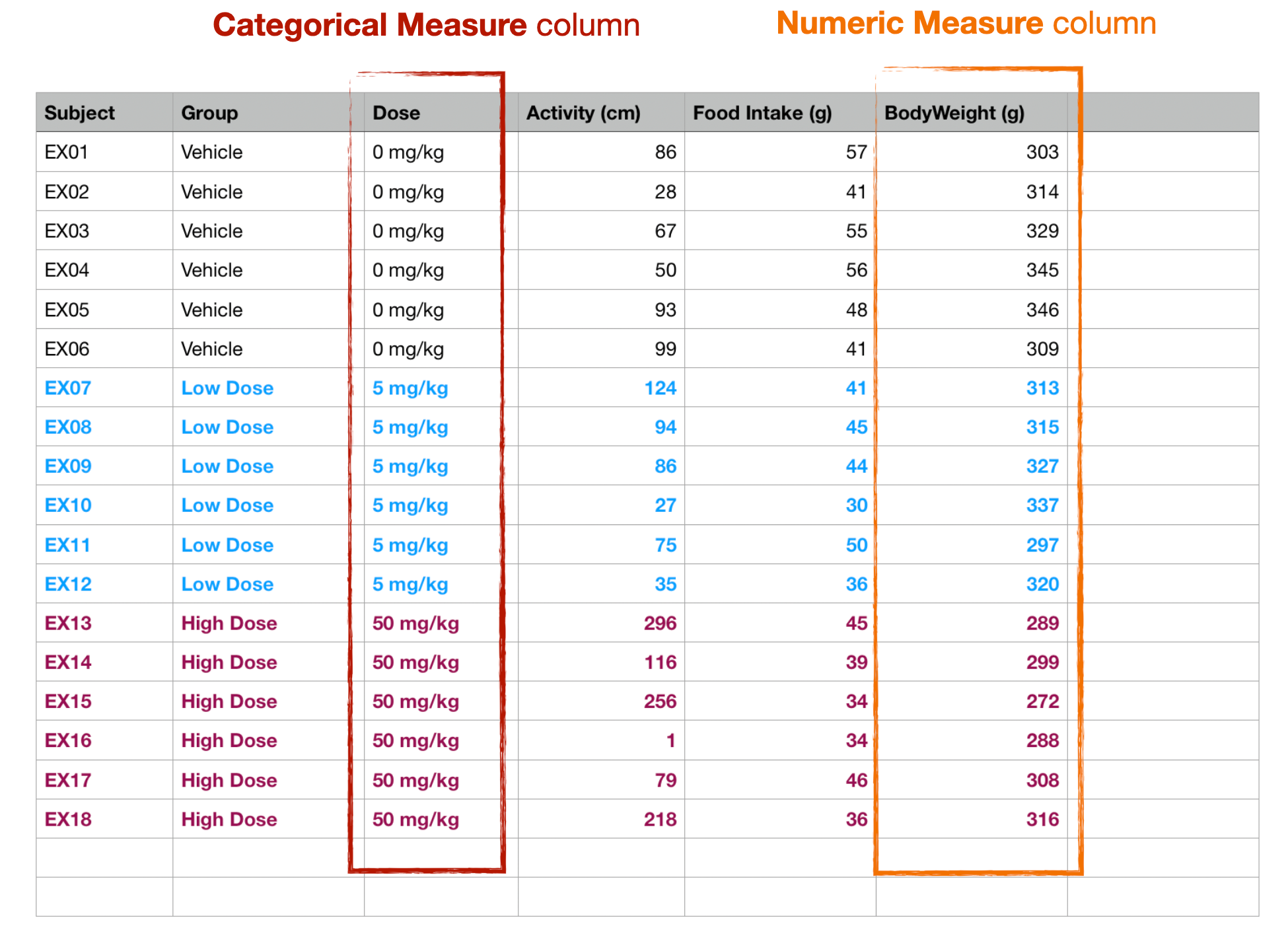Select food intake value 50 in EX11 row
The height and width of the screenshot is (926, 1288).
coord(780,544)
